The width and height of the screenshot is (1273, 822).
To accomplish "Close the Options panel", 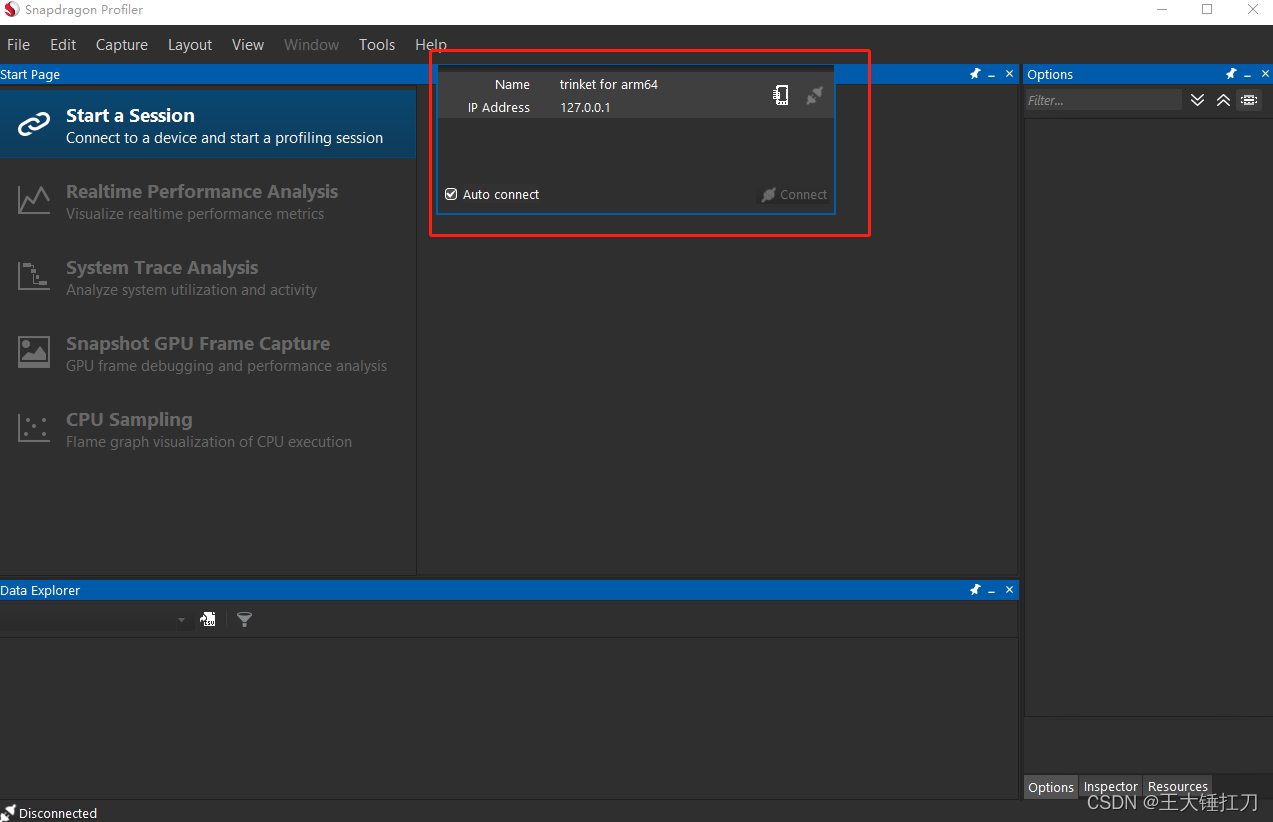I will tap(1264, 74).
